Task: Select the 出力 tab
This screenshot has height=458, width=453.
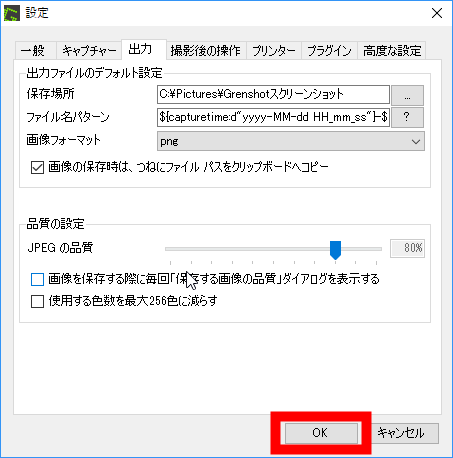Action: click(x=144, y=49)
